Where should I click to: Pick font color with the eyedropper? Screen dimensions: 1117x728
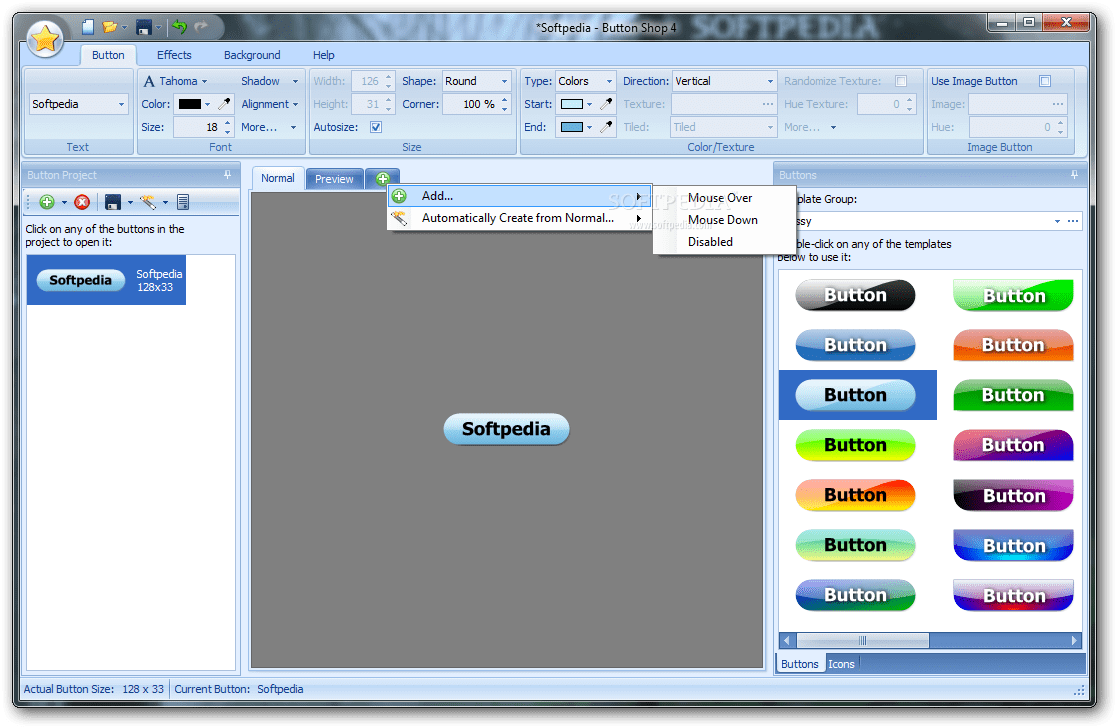pyautogui.click(x=224, y=104)
